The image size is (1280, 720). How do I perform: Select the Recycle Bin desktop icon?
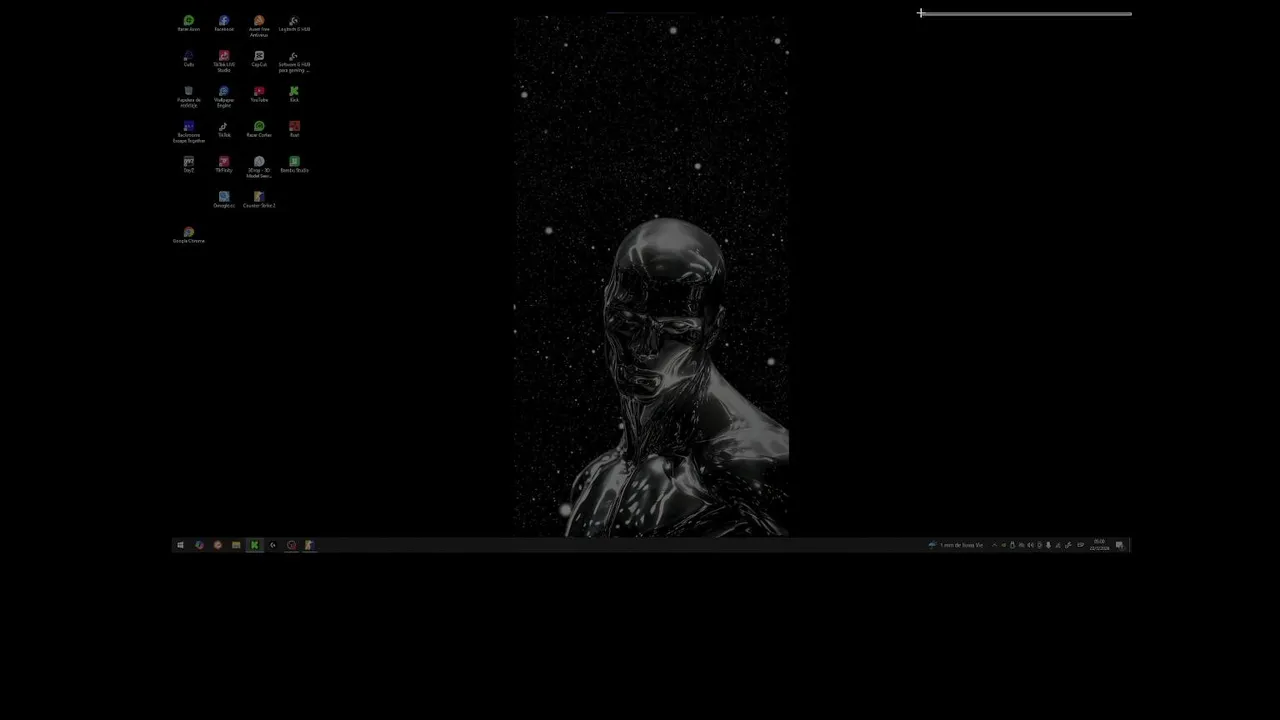coord(189,96)
